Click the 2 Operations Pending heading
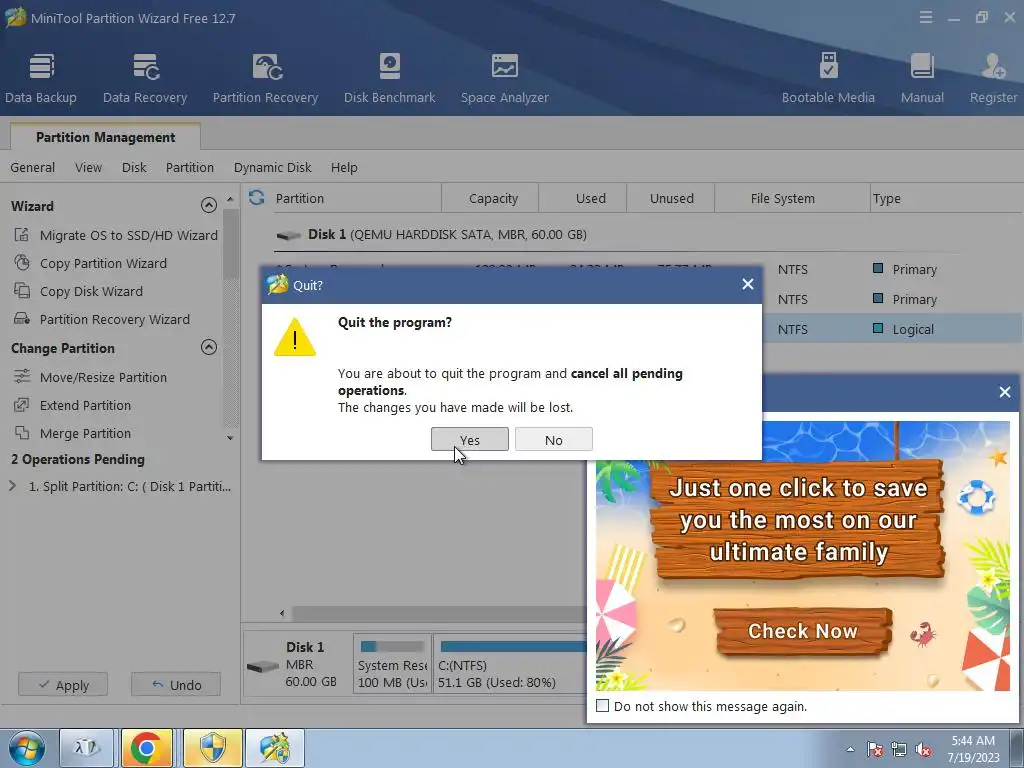This screenshot has height=768, width=1024. coord(78,459)
